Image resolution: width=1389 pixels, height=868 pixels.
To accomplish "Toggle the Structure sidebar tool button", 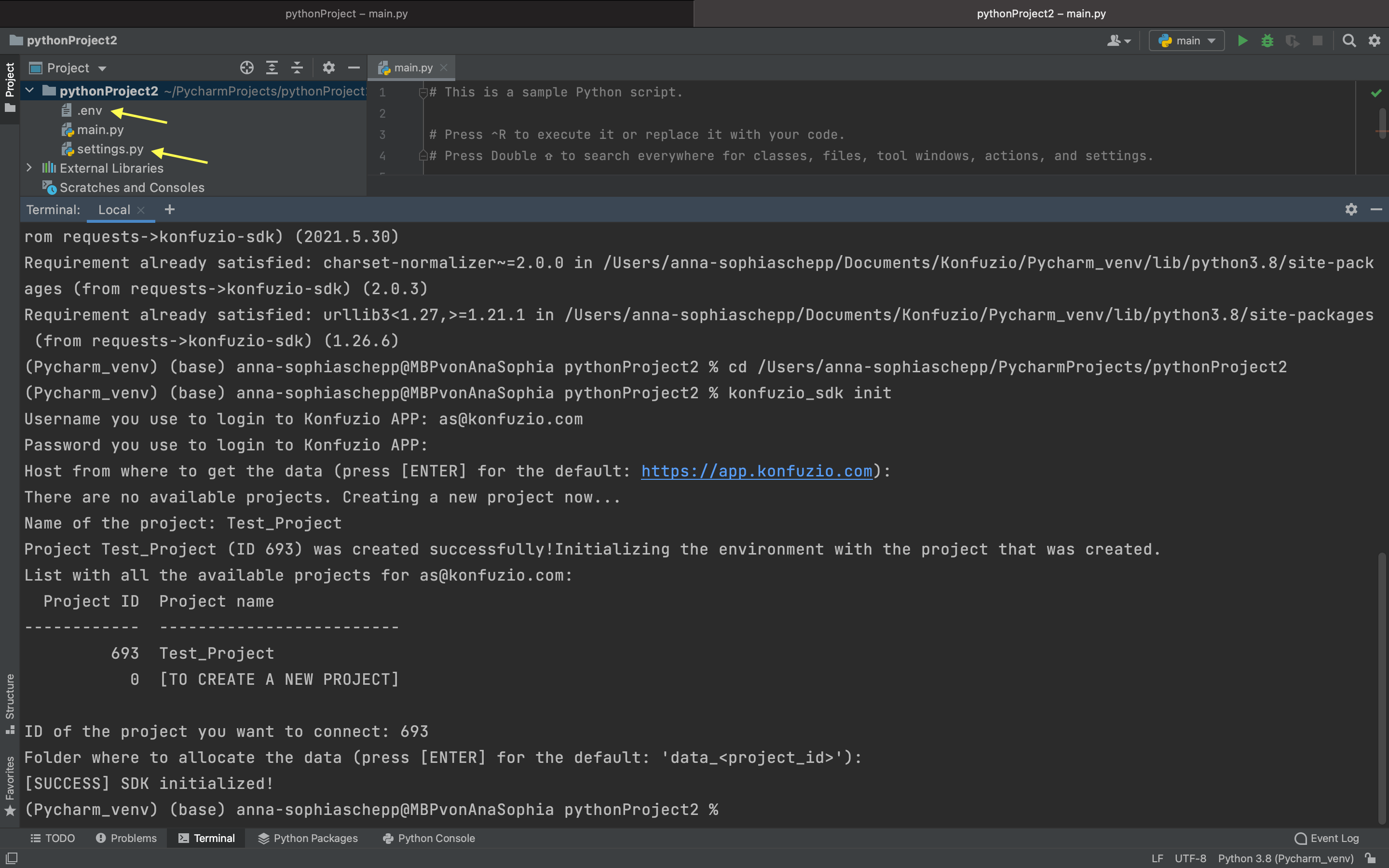I will 10,704.
